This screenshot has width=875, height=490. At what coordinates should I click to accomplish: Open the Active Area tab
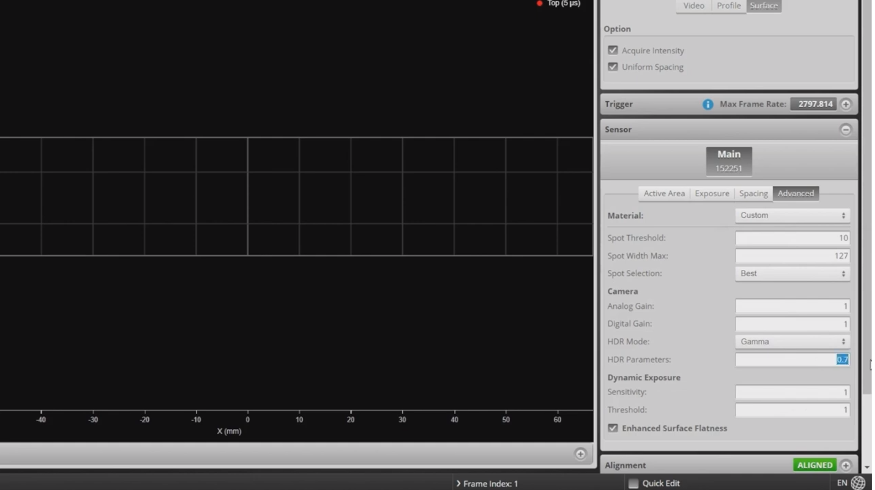tap(664, 194)
